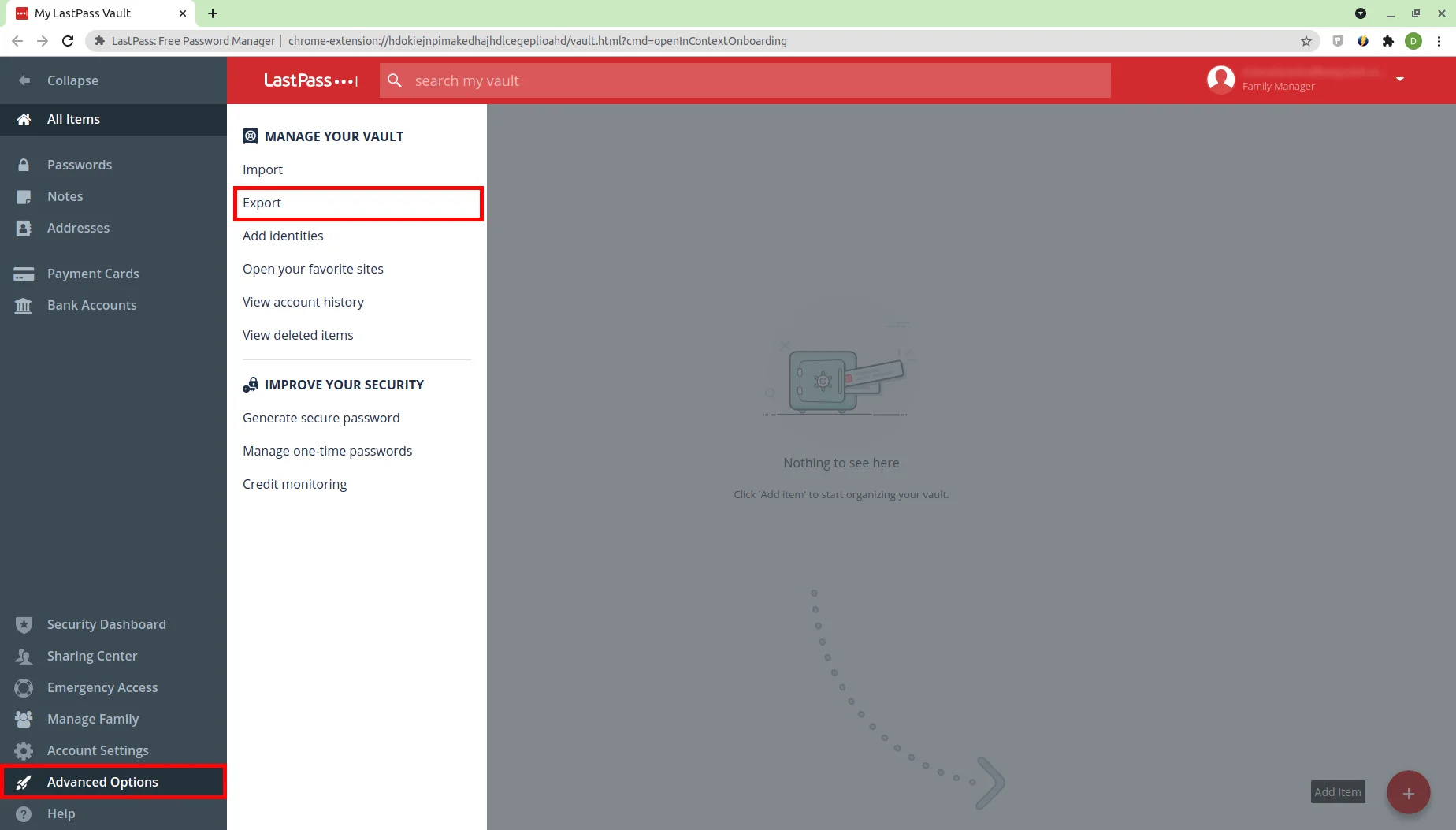Click the red Add Item plus button
Screen dimensions: 1456x830
pos(1408,792)
